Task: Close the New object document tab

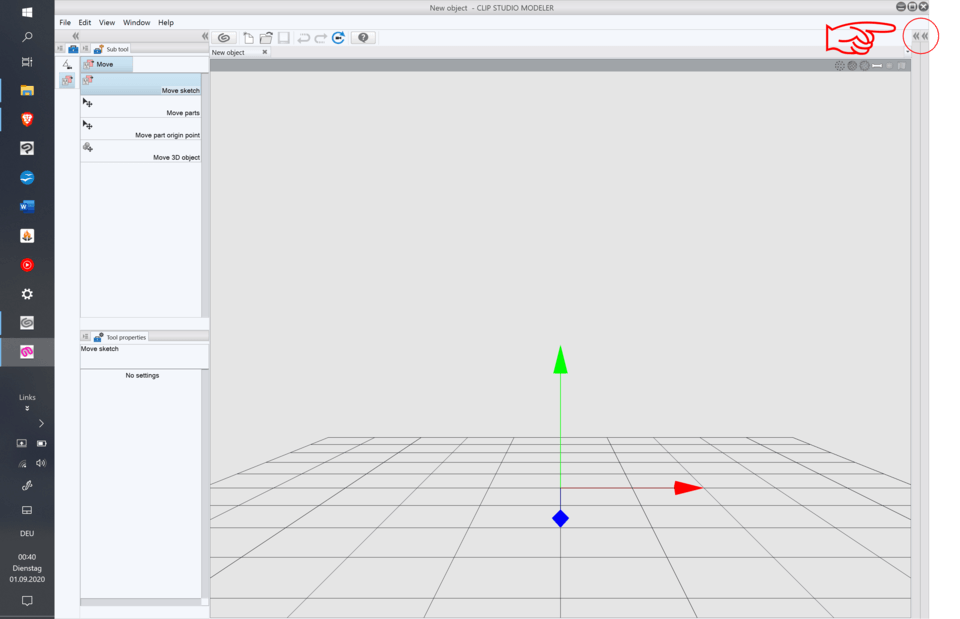Action: (264, 52)
